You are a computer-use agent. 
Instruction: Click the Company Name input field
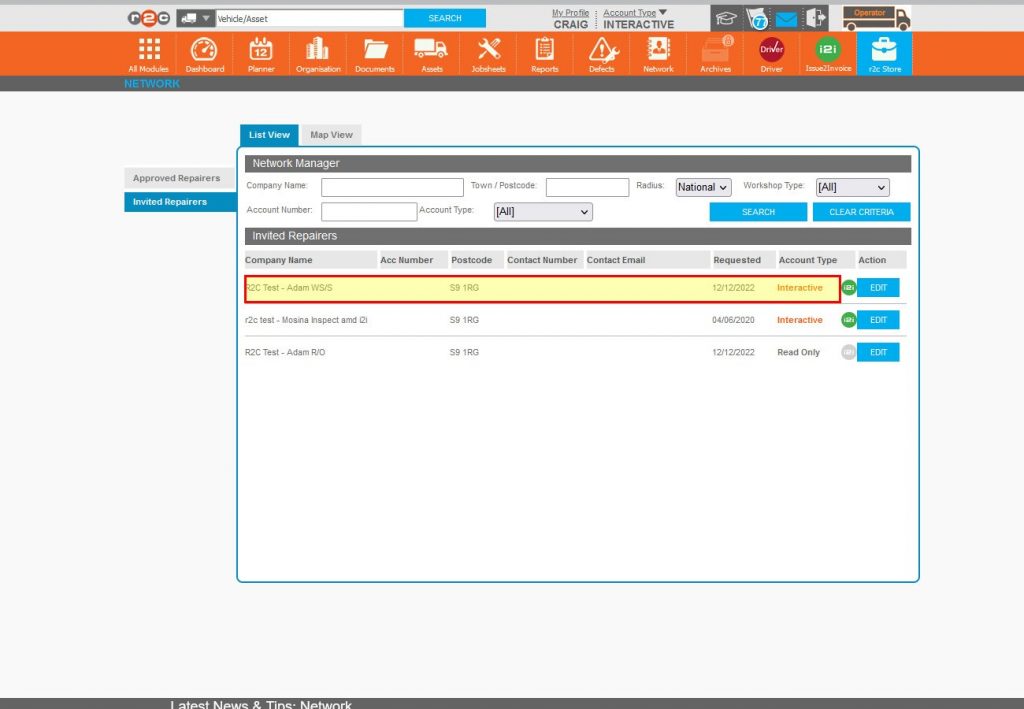[x=392, y=187]
